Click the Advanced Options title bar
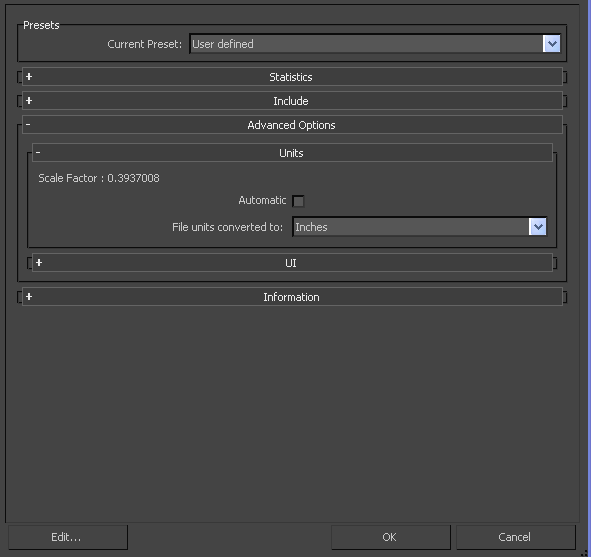 point(292,125)
